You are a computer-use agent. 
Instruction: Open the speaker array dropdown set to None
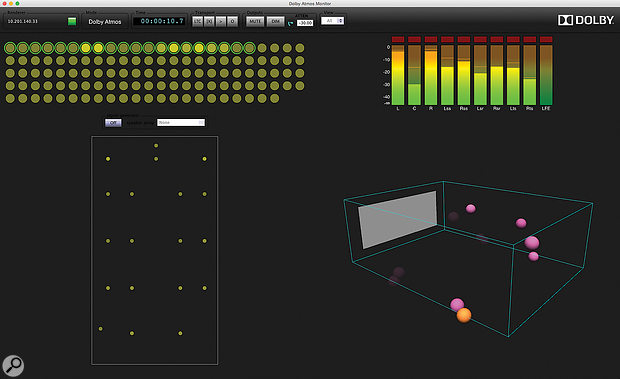pos(181,123)
